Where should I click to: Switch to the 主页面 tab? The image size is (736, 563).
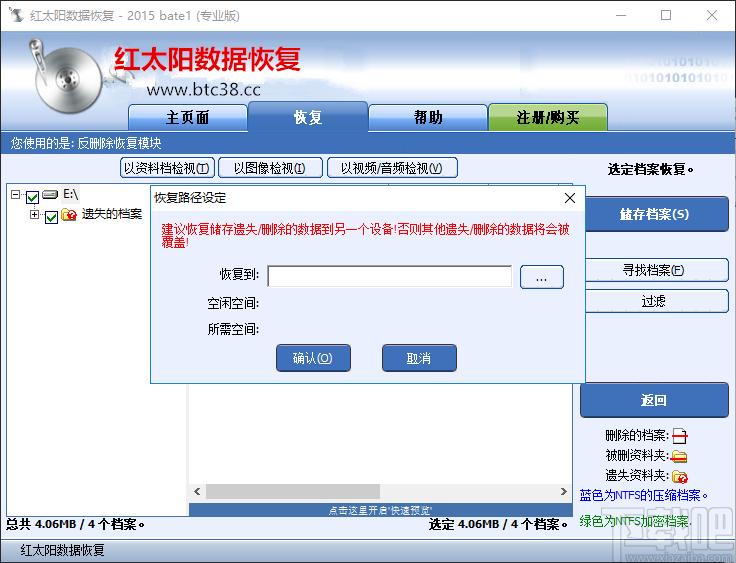pyautogui.click(x=188, y=117)
